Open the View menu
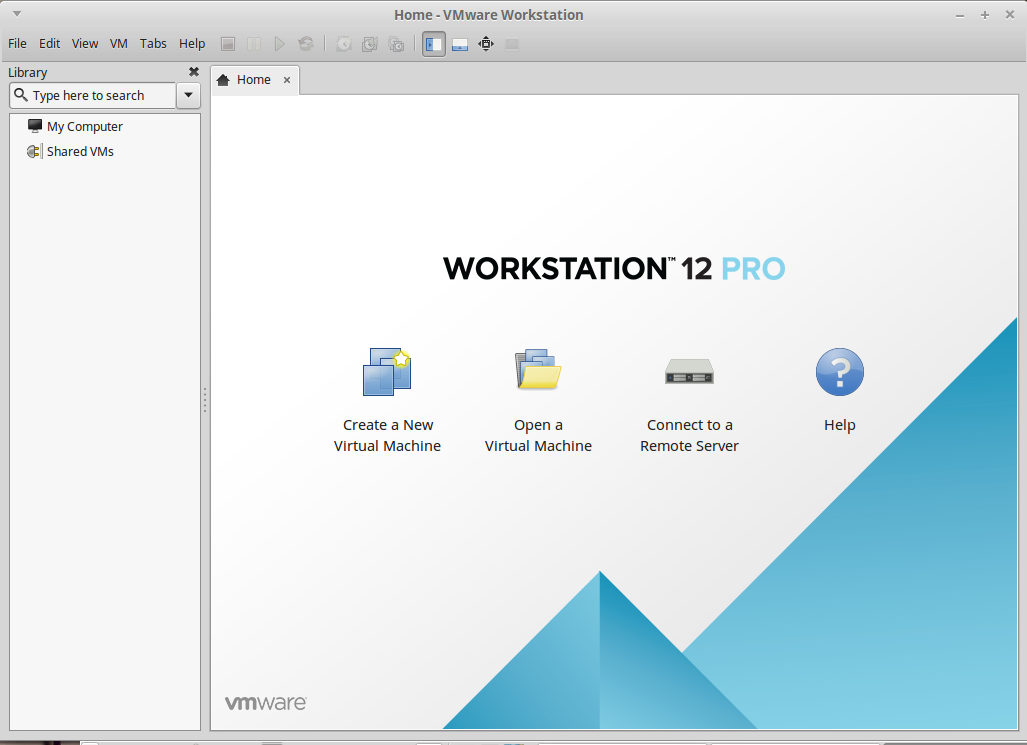The height and width of the screenshot is (745, 1027). click(x=85, y=43)
